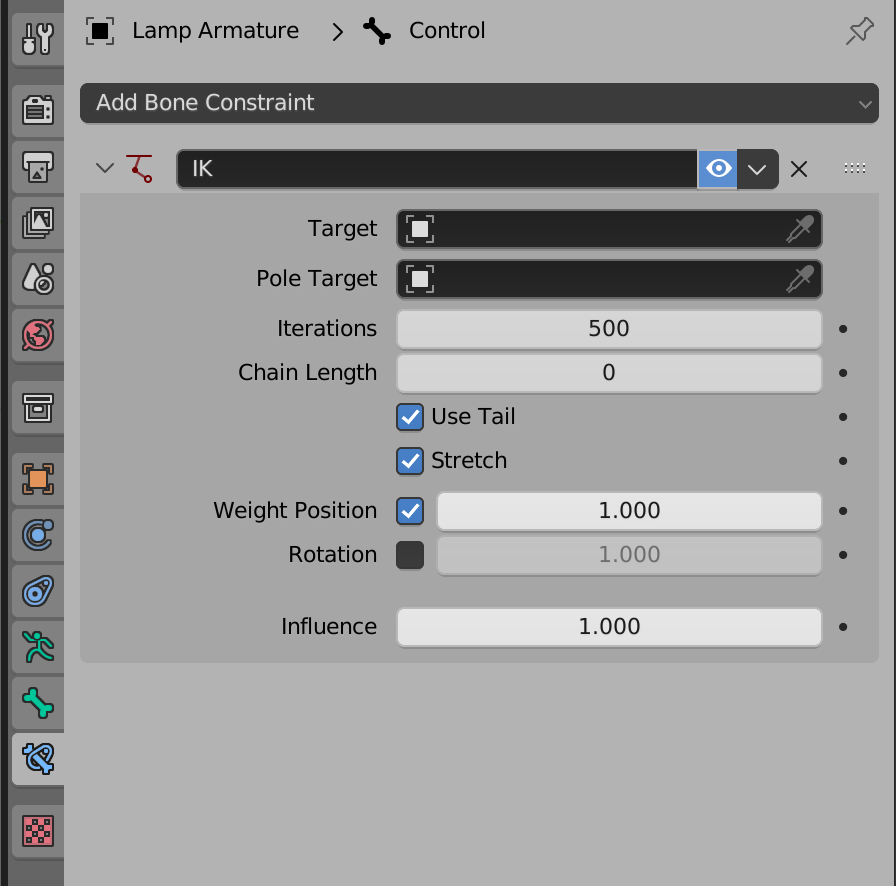This screenshot has width=896, height=886.
Task: Enable the Rotation weight checkbox
Action: pyautogui.click(x=410, y=555)
